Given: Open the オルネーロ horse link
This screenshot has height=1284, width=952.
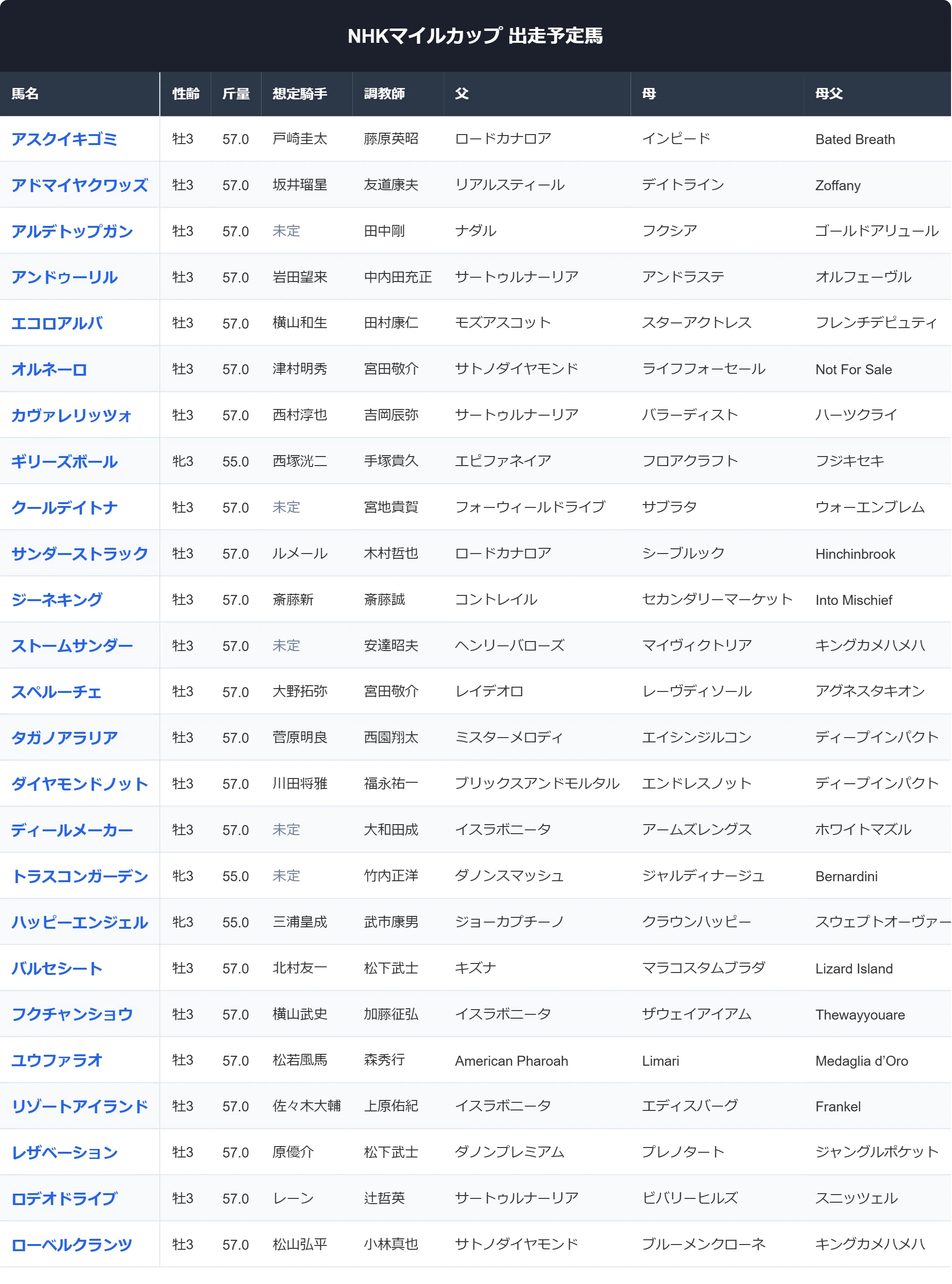Looking at the screenshot, I should 49,370.
